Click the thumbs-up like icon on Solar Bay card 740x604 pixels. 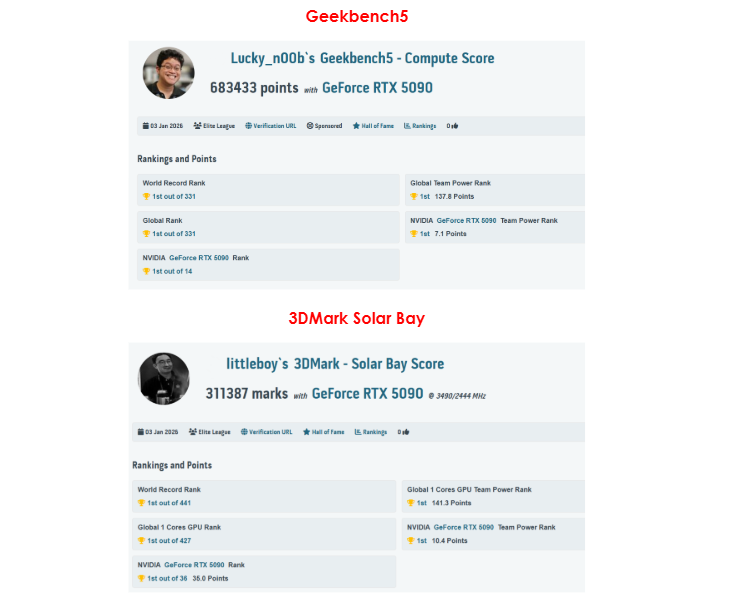(405, 432)
